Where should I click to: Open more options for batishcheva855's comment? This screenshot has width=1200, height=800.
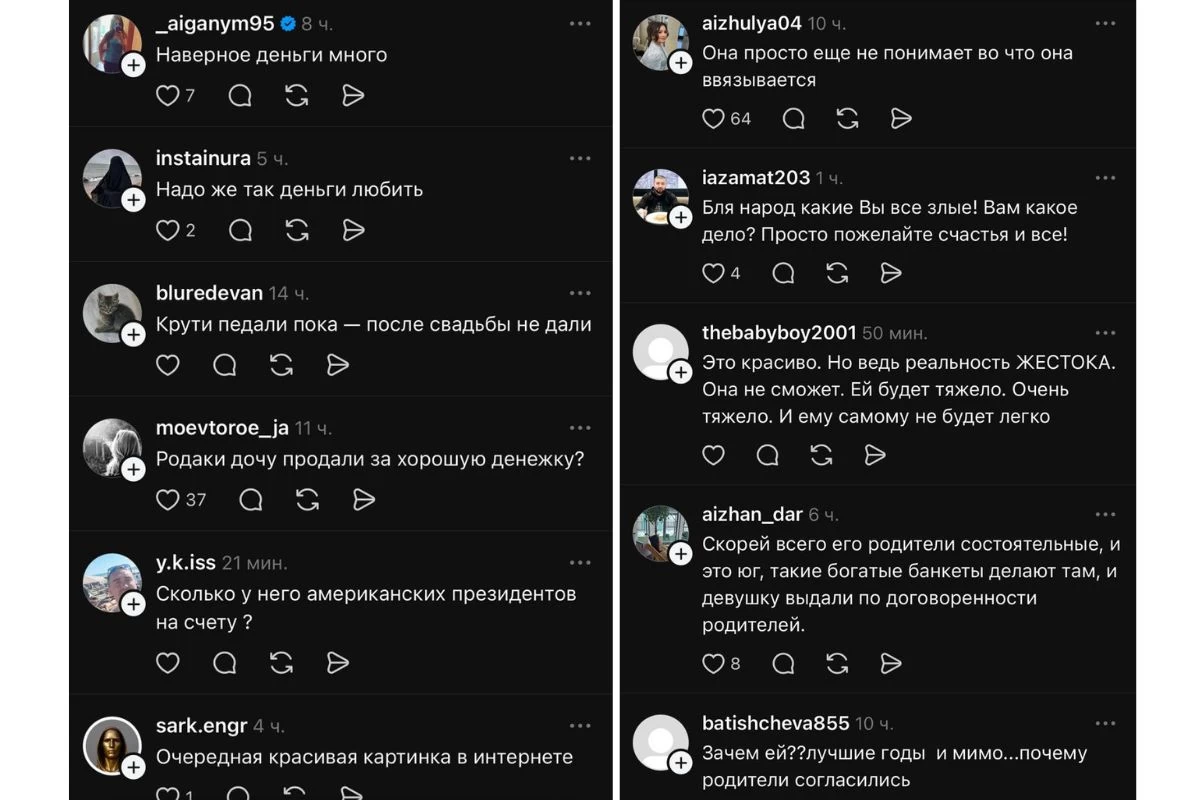point(1105,722)
